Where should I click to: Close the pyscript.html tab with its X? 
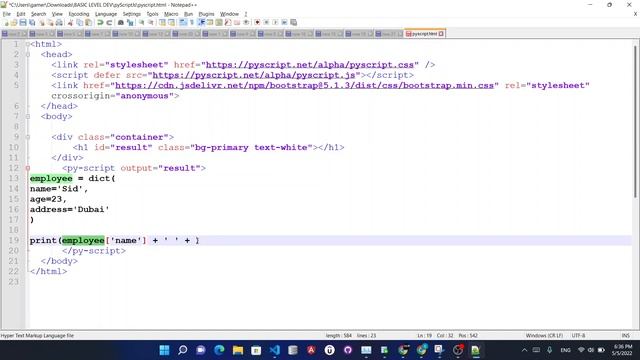pyautogui.click(x=441, y=34)
